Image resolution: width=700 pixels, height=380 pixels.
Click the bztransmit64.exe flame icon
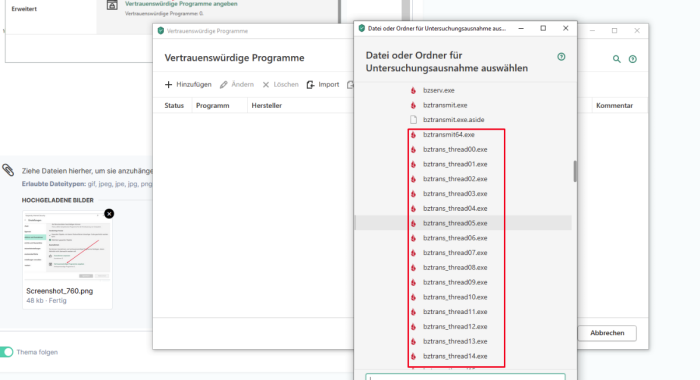(413, 134)
